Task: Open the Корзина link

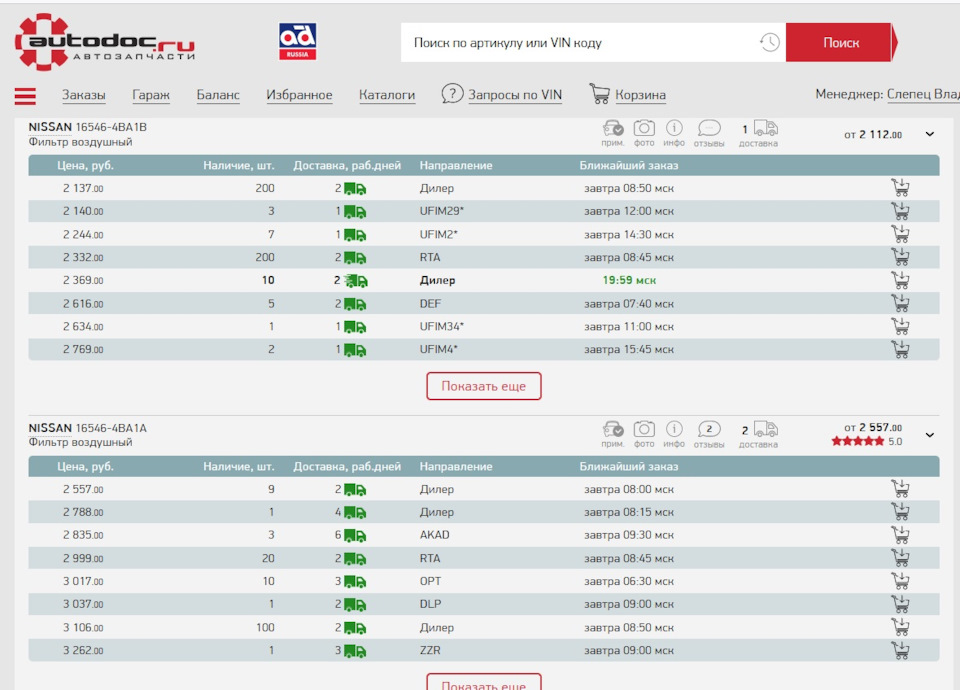Action: click(640, 95)
